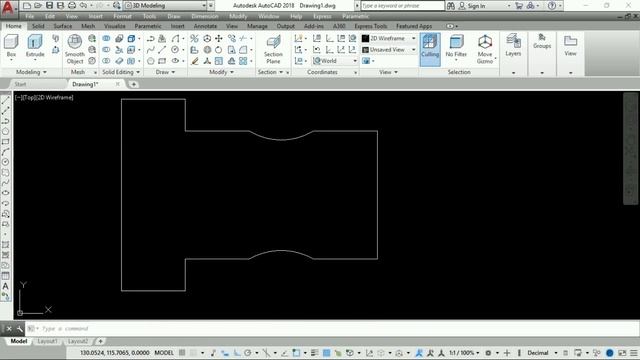Activate the Move Gizmo tool
The image size is (640, 360).
coord(485,49)
